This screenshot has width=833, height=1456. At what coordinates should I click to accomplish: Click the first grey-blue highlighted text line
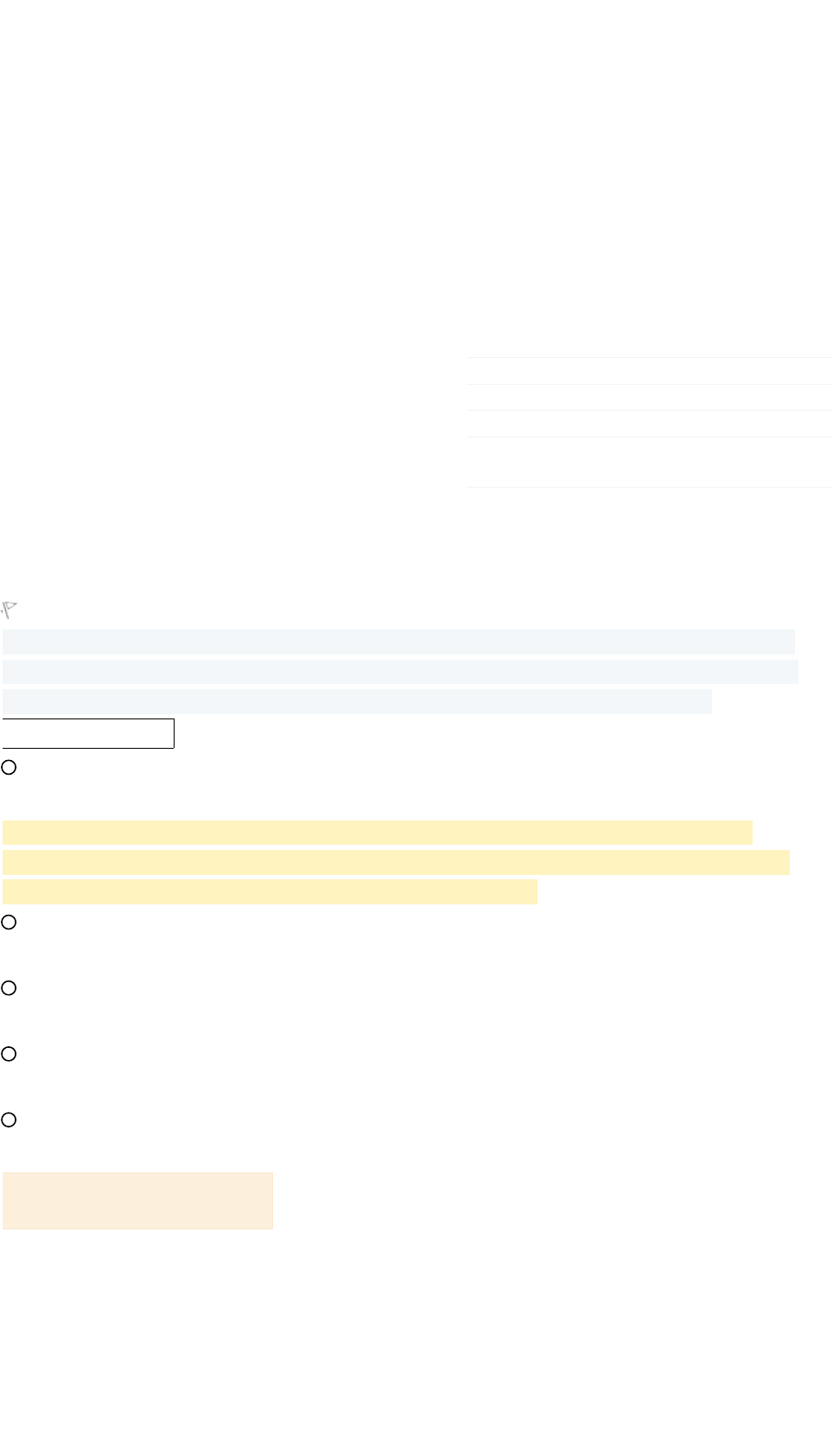click(398, 642)
